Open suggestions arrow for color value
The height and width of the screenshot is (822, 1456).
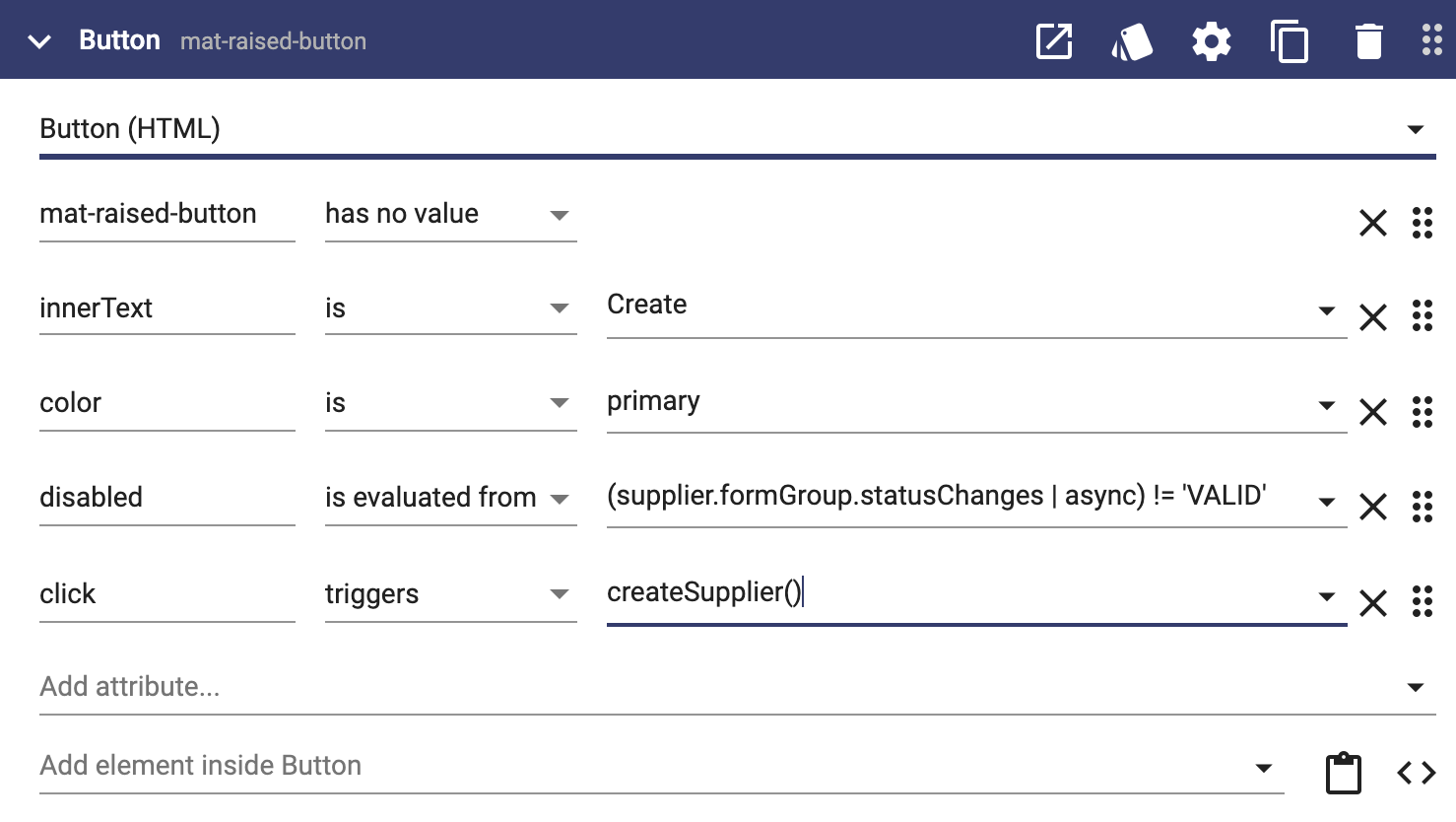pos(1327,406)
